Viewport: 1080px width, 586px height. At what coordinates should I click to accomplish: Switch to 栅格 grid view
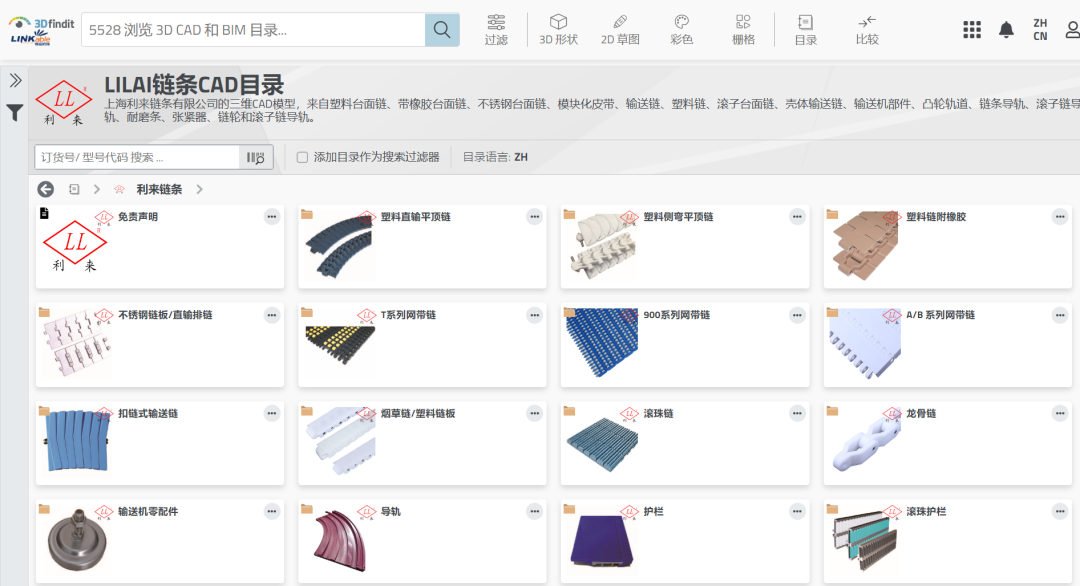click(743, 30)
